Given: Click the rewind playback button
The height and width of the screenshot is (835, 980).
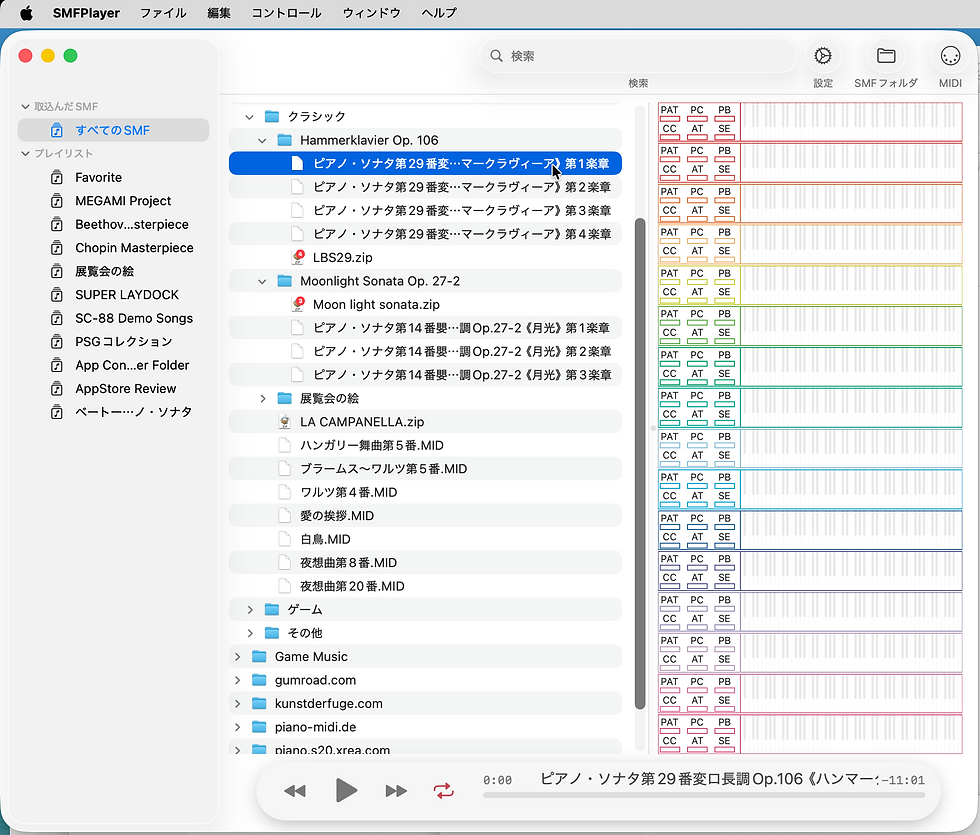Looking at the screenshot, I should (x=295, y=791).
